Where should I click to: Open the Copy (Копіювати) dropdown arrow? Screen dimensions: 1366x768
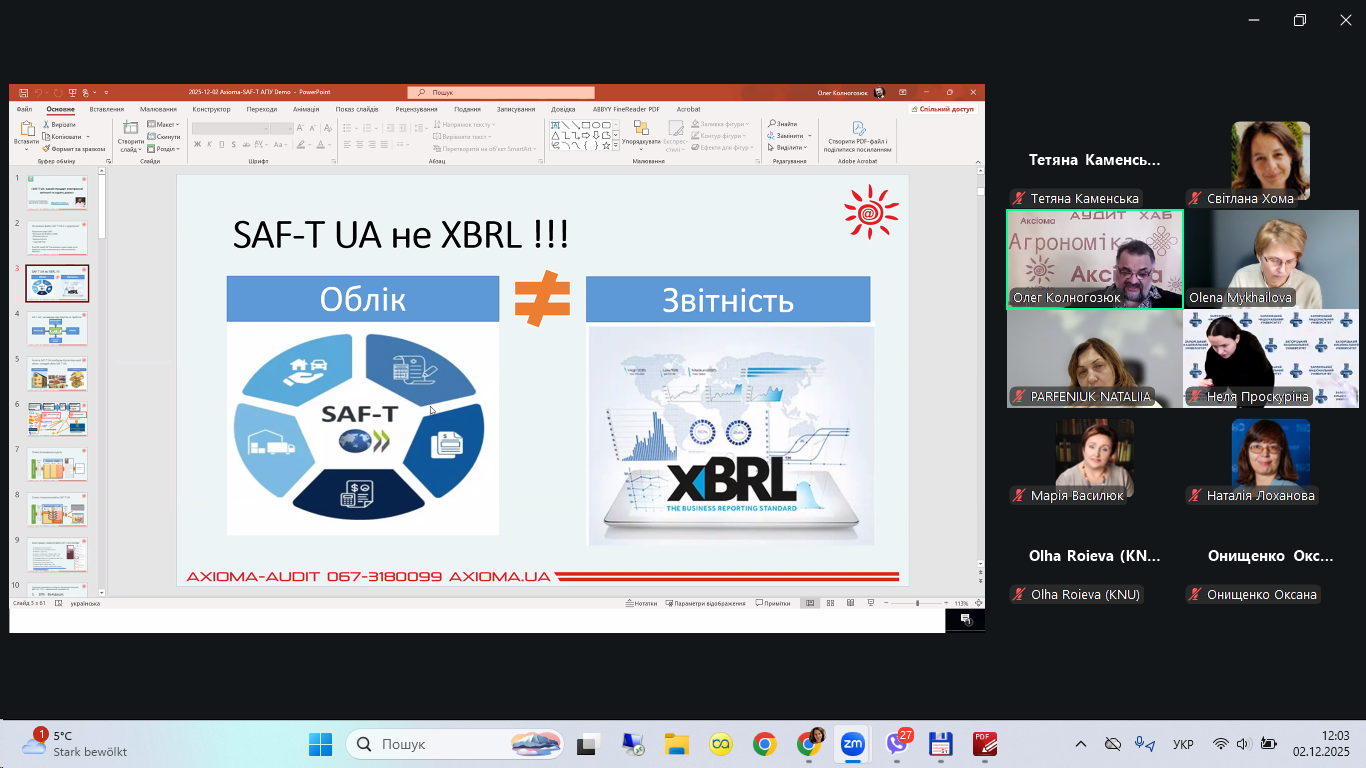point(87,136)
